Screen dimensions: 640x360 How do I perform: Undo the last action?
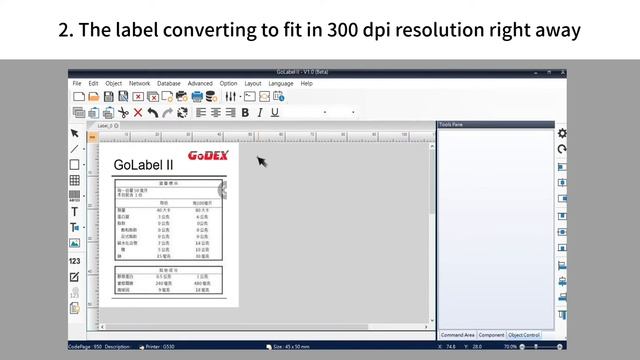point(153,112)
